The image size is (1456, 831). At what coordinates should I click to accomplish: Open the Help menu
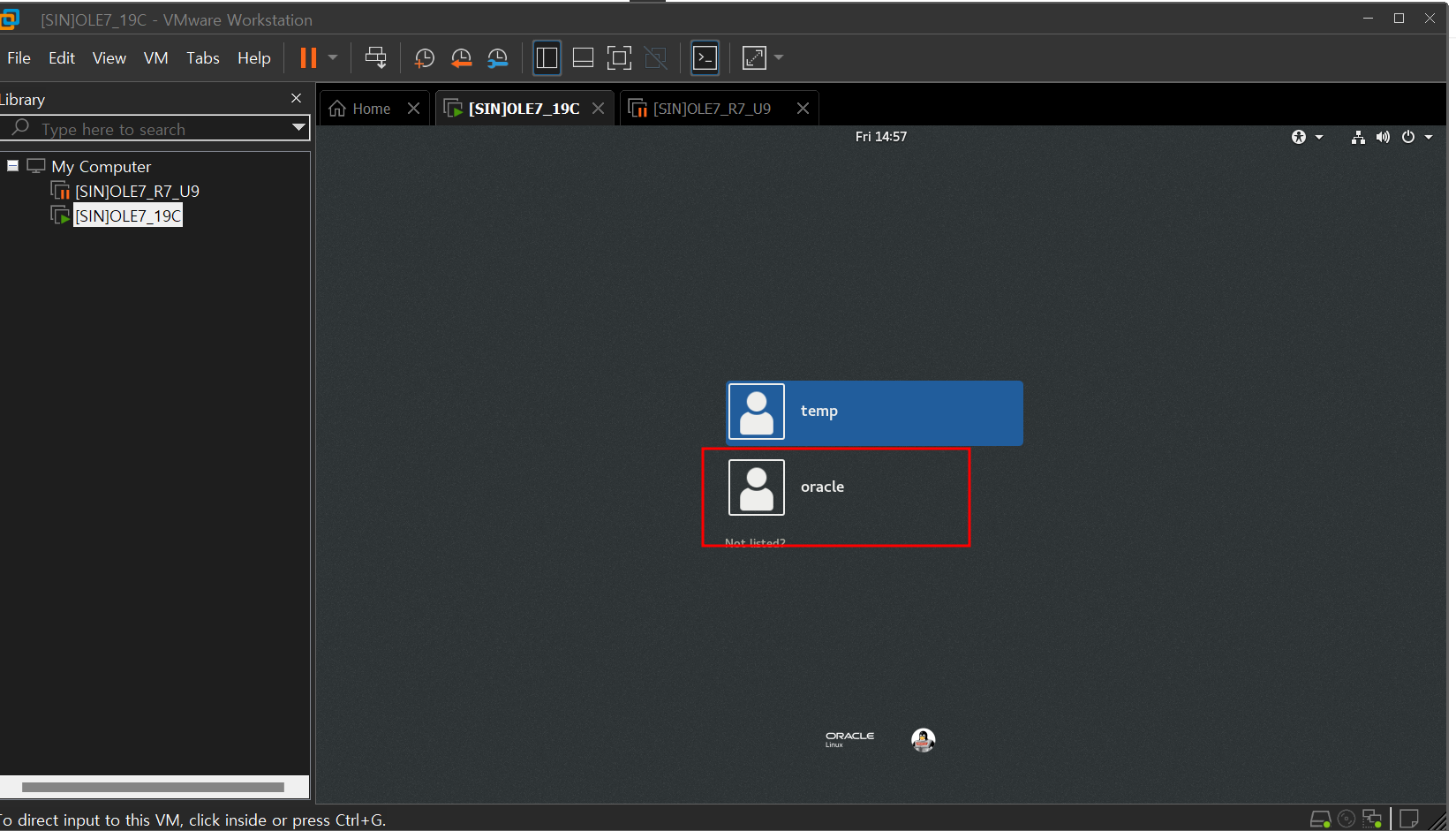[x=254, y=58]
